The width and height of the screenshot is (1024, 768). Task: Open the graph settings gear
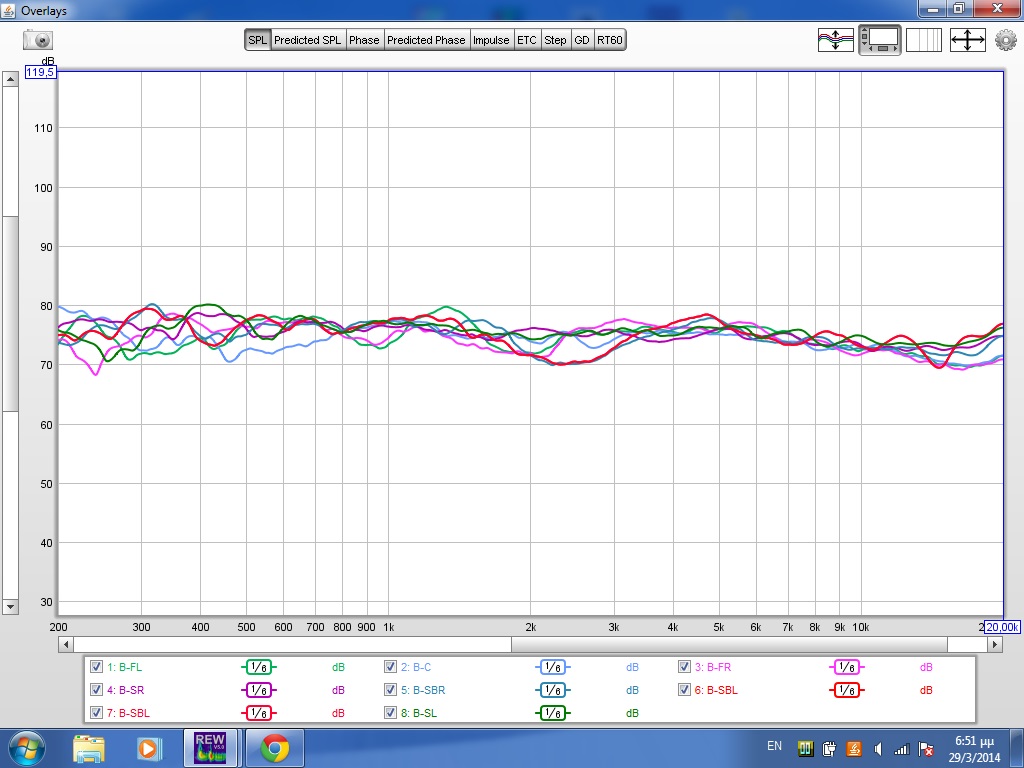pos(1006,40)
